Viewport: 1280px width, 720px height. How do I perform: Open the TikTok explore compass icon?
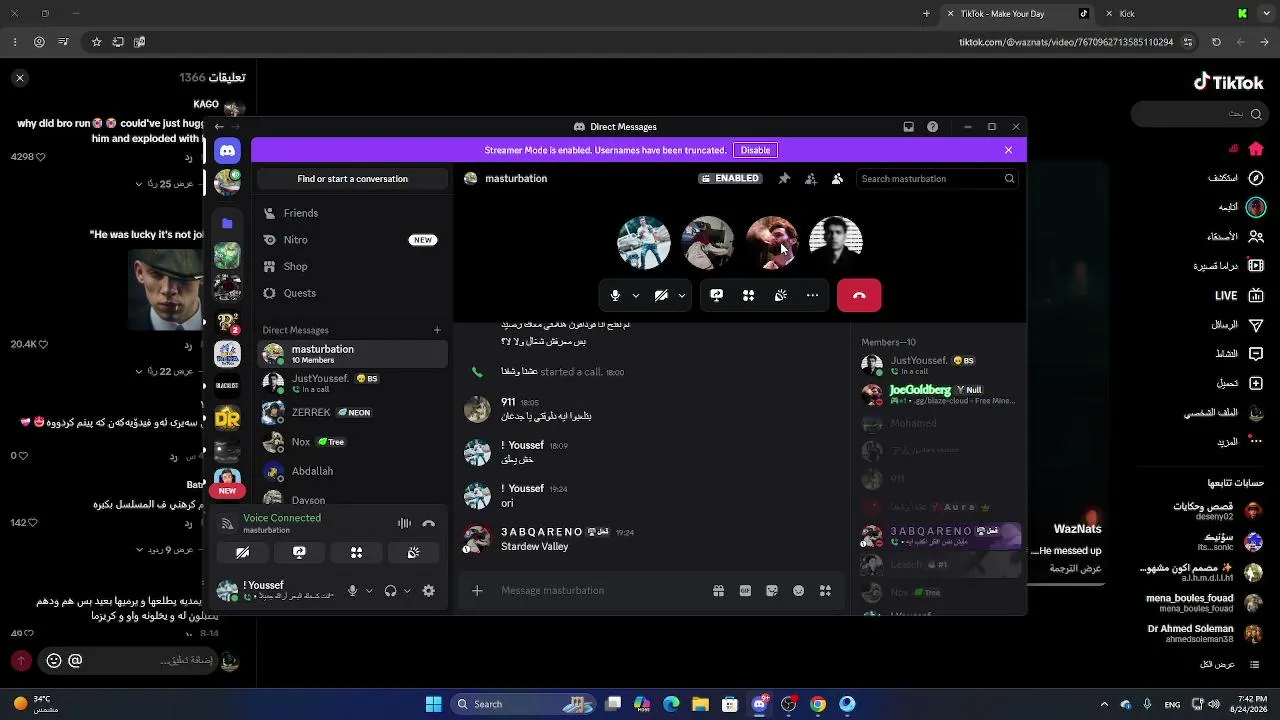[1256, 178]
